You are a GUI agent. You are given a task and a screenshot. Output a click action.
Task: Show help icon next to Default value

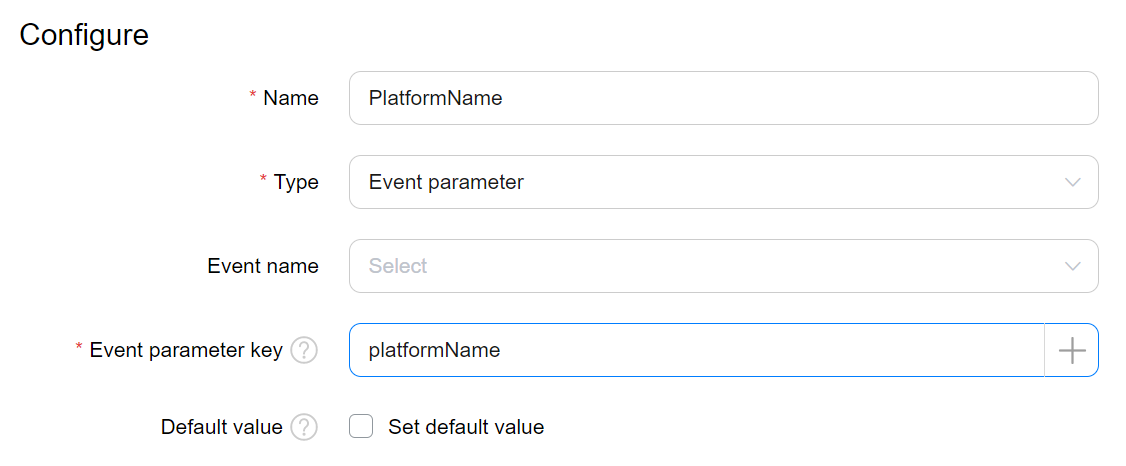tap(304, 428)
